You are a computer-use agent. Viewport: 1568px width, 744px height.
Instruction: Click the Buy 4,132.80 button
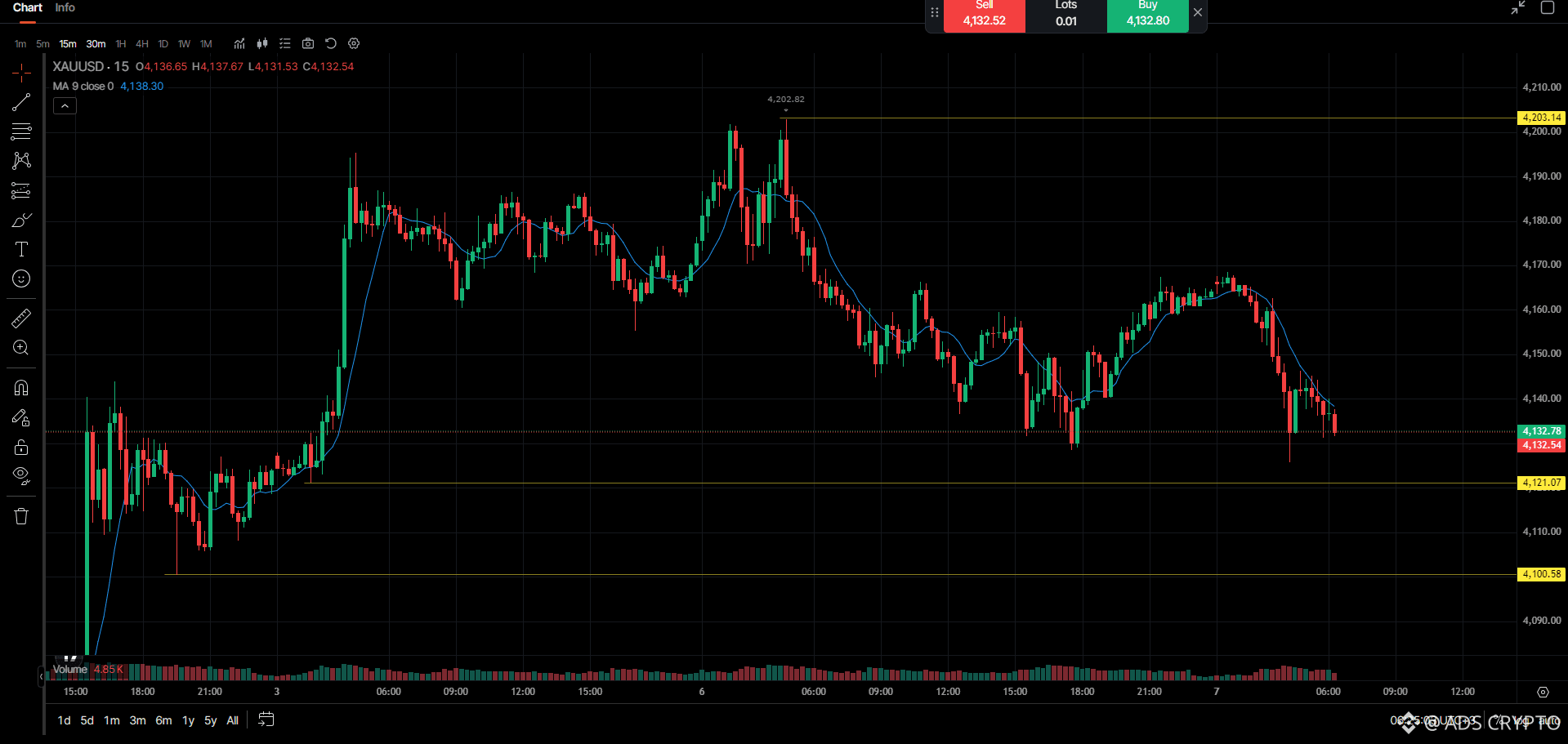[x=1148, y=16]
